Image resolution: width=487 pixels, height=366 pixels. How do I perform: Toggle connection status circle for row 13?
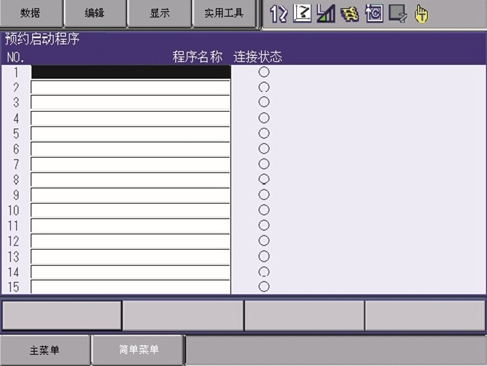click(x=264, y=256)
